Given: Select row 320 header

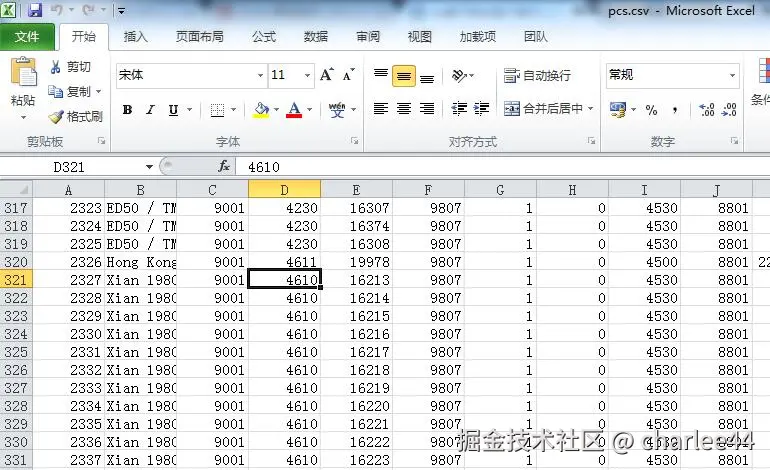Looking at the screenshot, I should (16, 262).
